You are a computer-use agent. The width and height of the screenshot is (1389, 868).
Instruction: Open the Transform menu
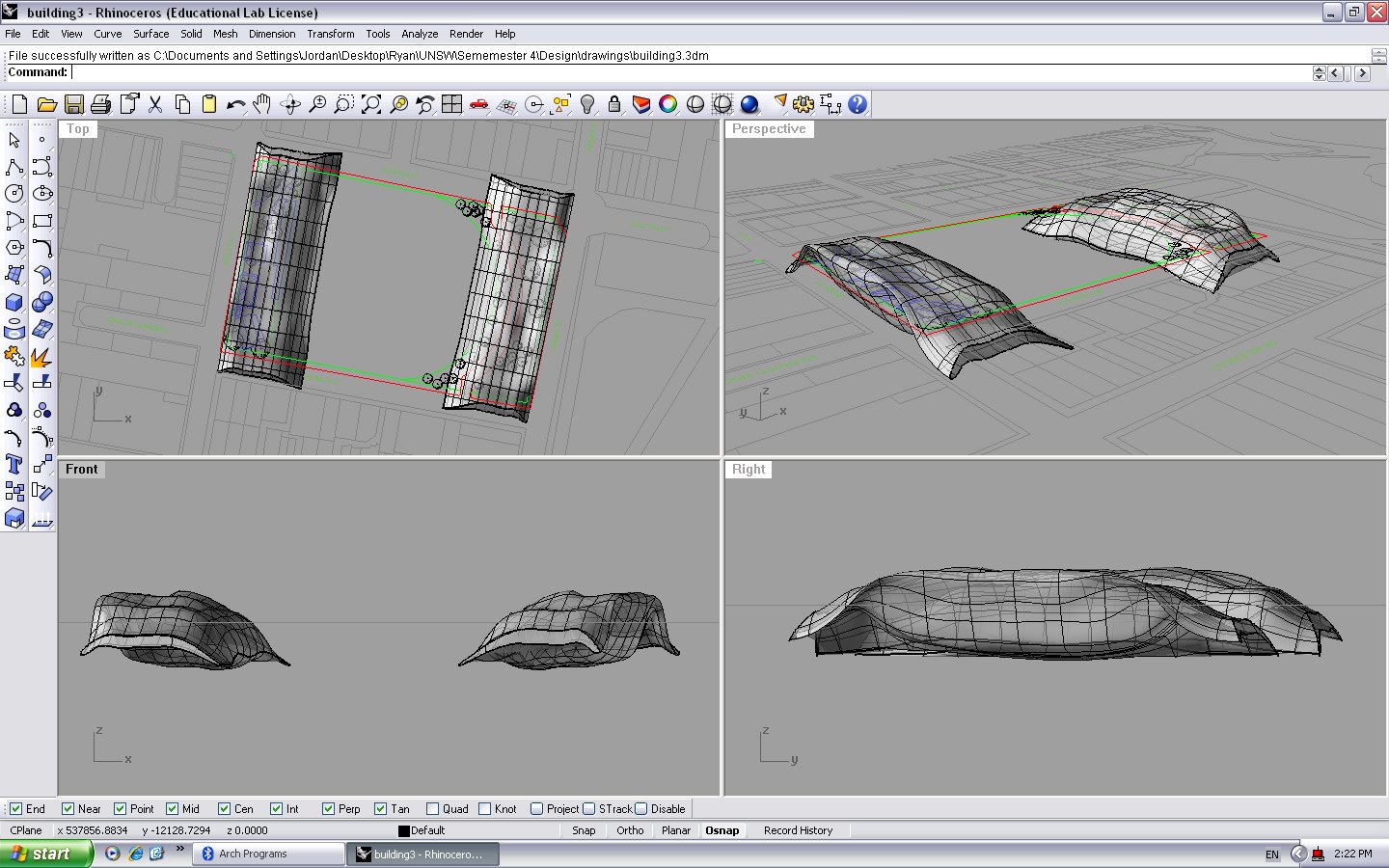pos(331,34)
